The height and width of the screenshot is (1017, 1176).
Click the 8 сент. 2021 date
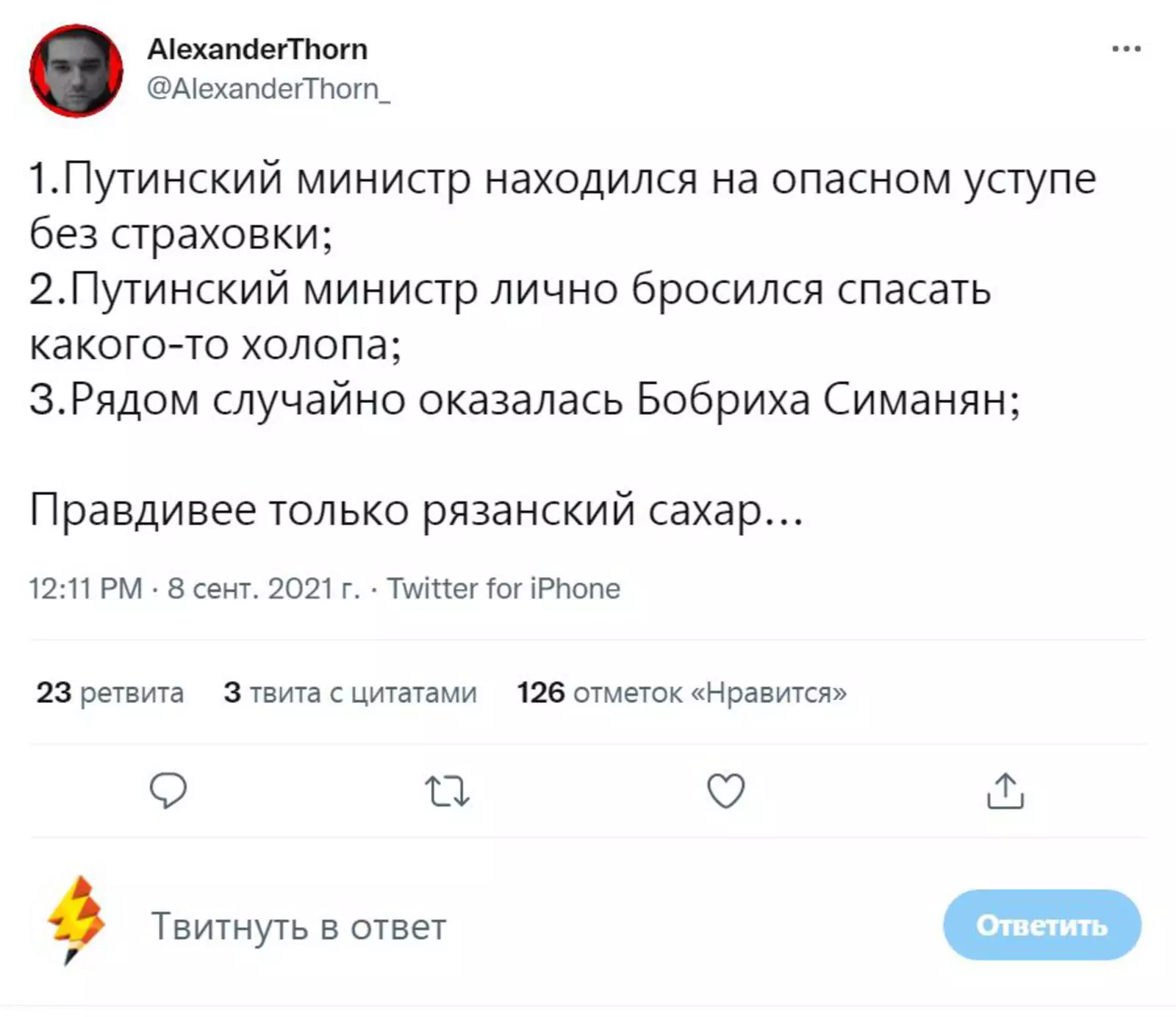click(264, 589)
